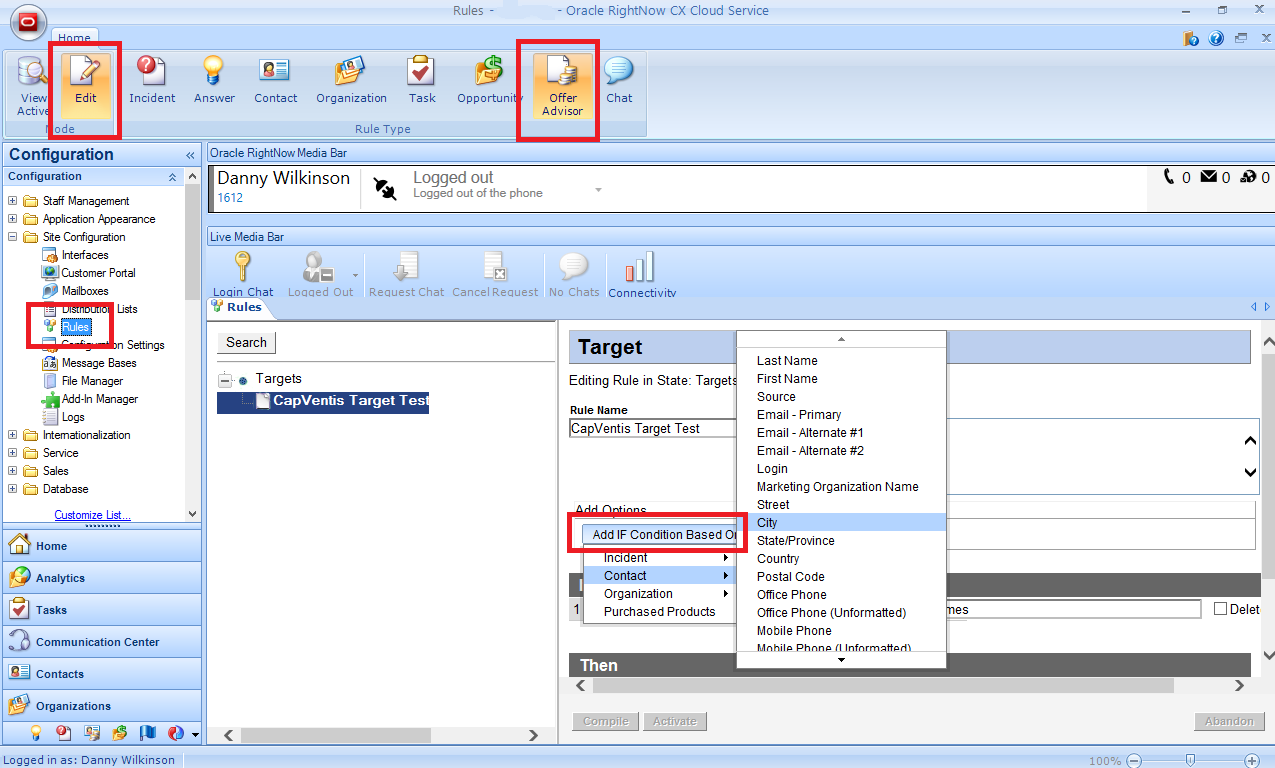Image resolution: width=1275 pixels, height=768 pixels.
Task: Click the Rule Name input field
Action: [x=652, y=428]
